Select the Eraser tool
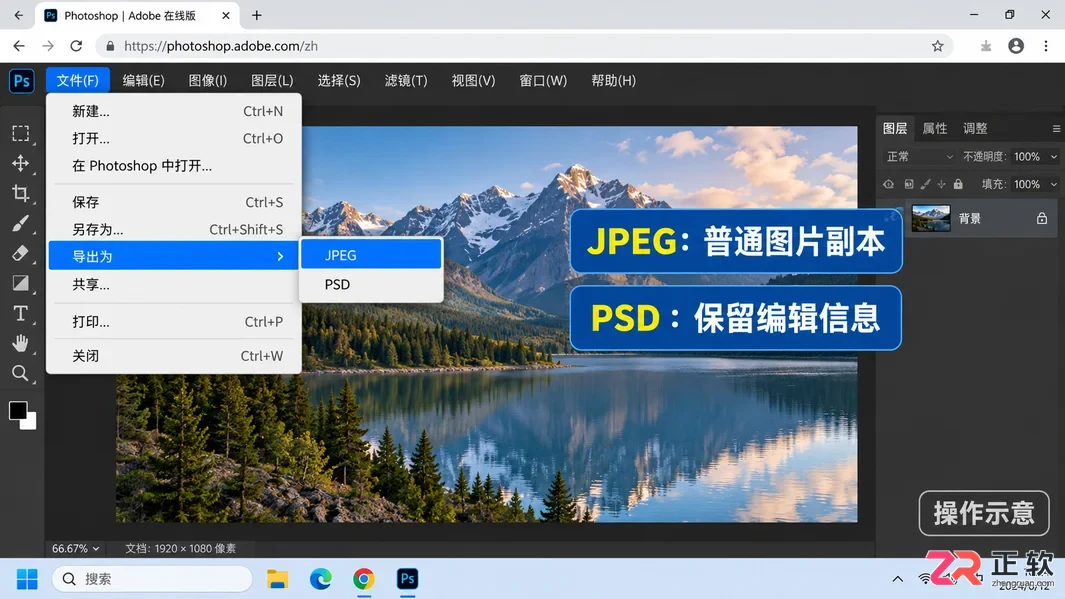The width and height of the screenshot is (1065, 599). tap(20, 253)
